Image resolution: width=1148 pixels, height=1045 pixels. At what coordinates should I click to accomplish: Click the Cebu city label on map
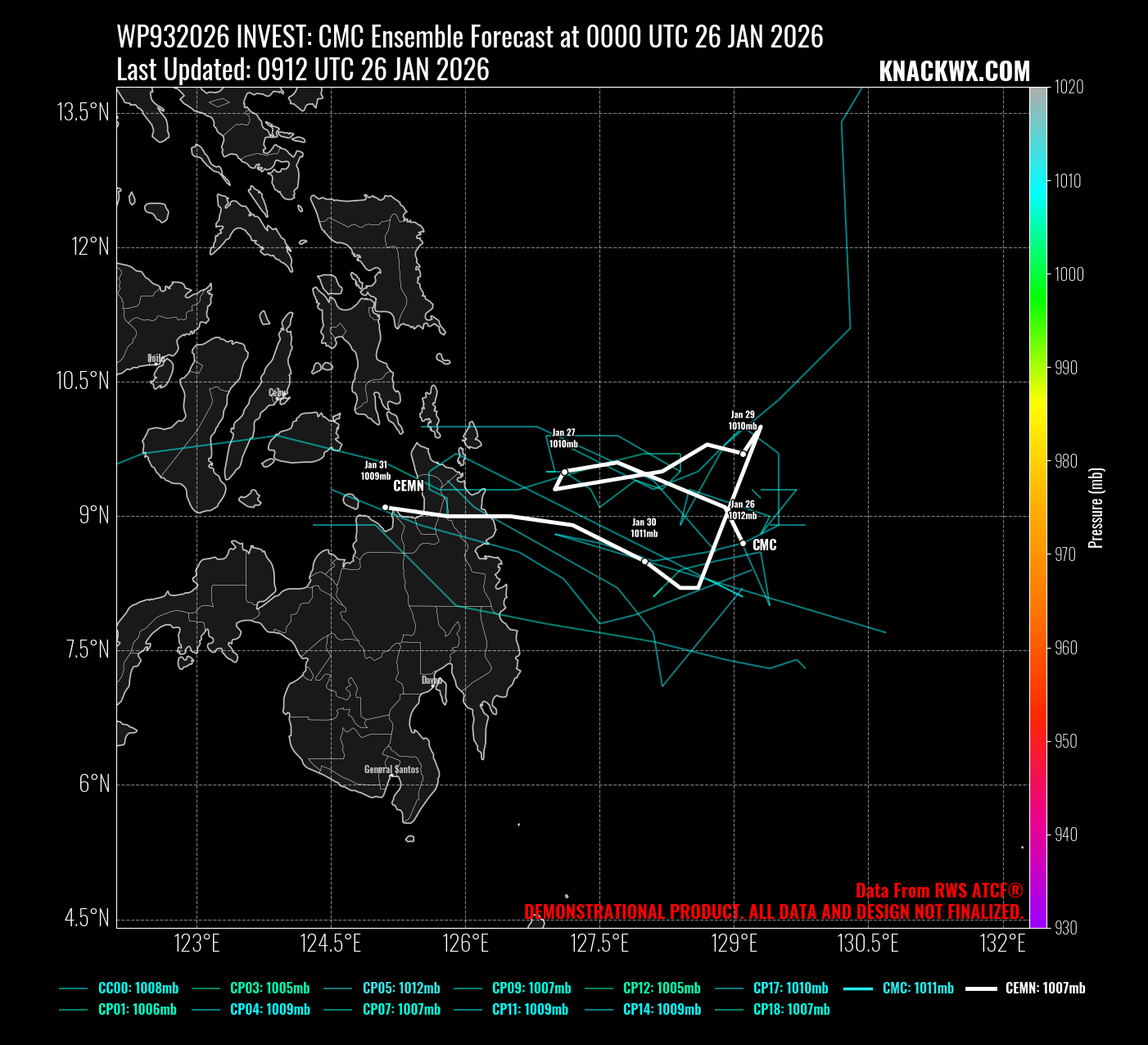click(x=278, y=392)
